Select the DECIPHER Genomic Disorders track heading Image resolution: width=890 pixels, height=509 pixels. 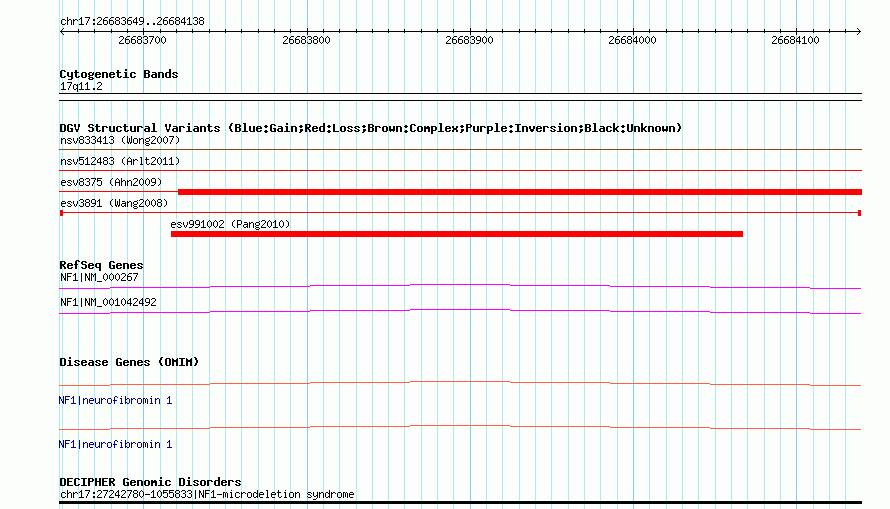click(x=150, y=482)
